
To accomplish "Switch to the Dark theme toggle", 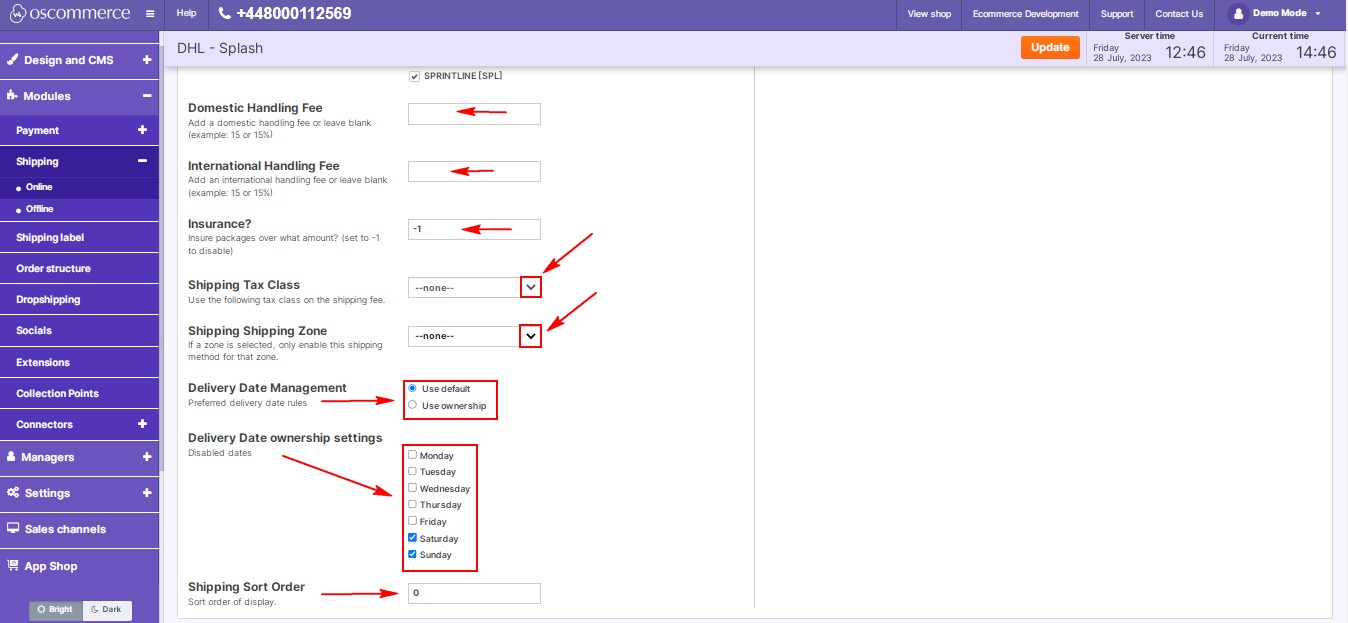I will click(x=107, y=609).
